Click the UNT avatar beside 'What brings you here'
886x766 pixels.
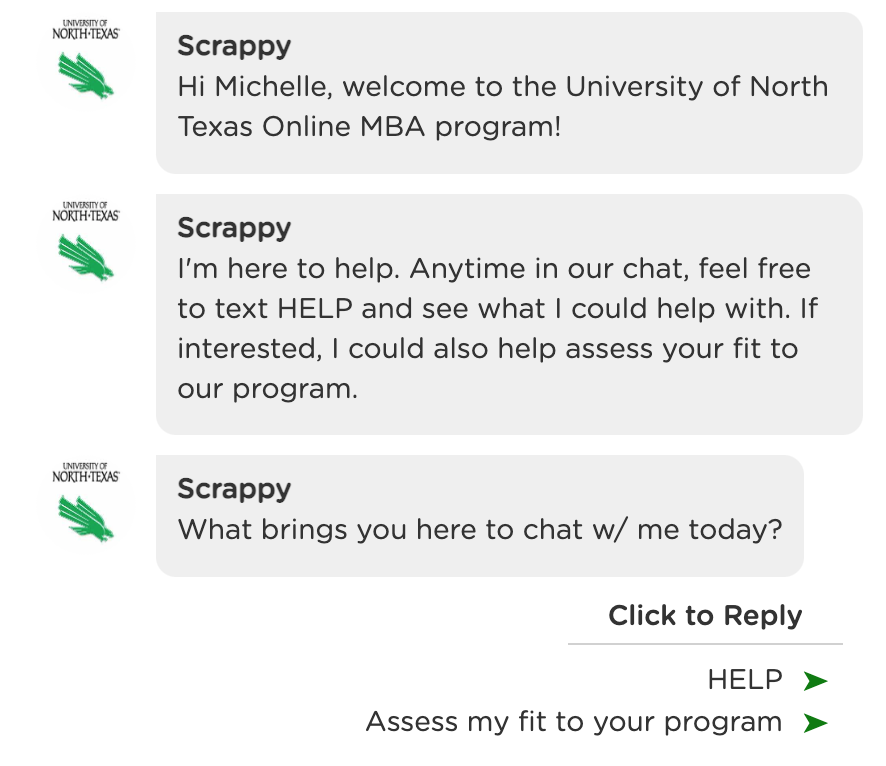click(86, 502)
